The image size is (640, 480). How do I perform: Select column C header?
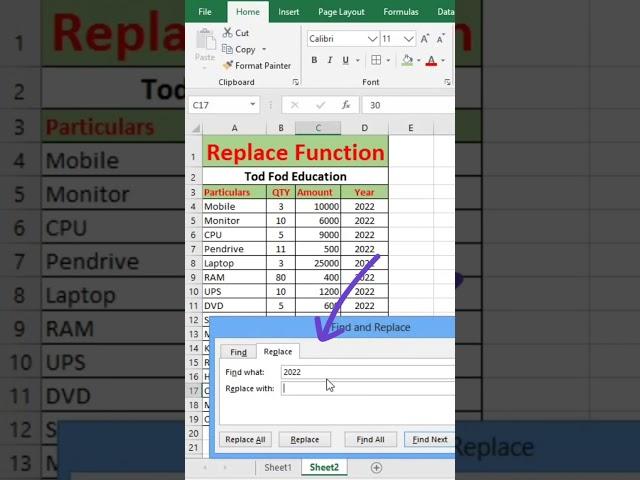318,128
